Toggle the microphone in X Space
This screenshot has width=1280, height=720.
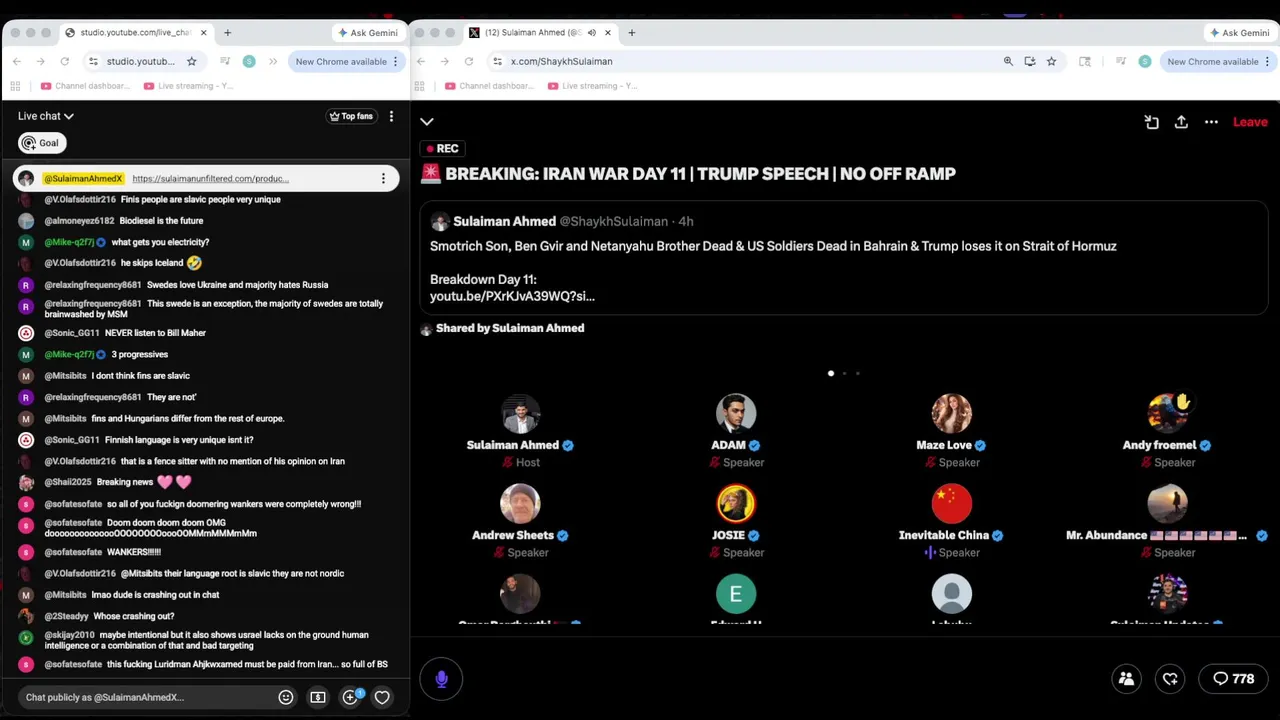coord(441,679)
